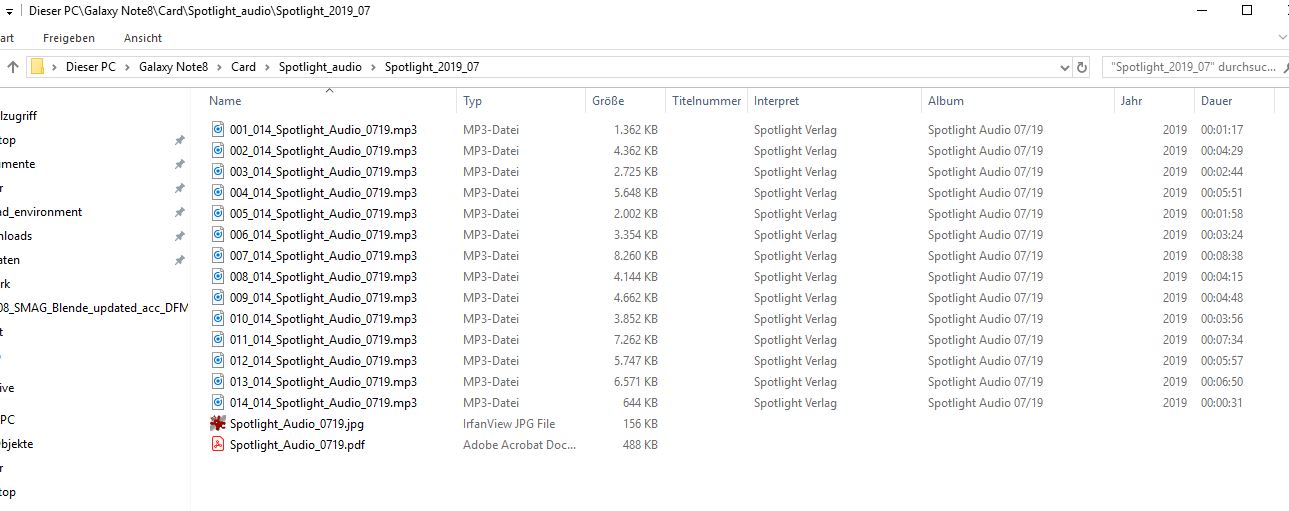Select the sidebar entry ending in 'bjekte'
1289x511 pixels.
click(17, 444)
